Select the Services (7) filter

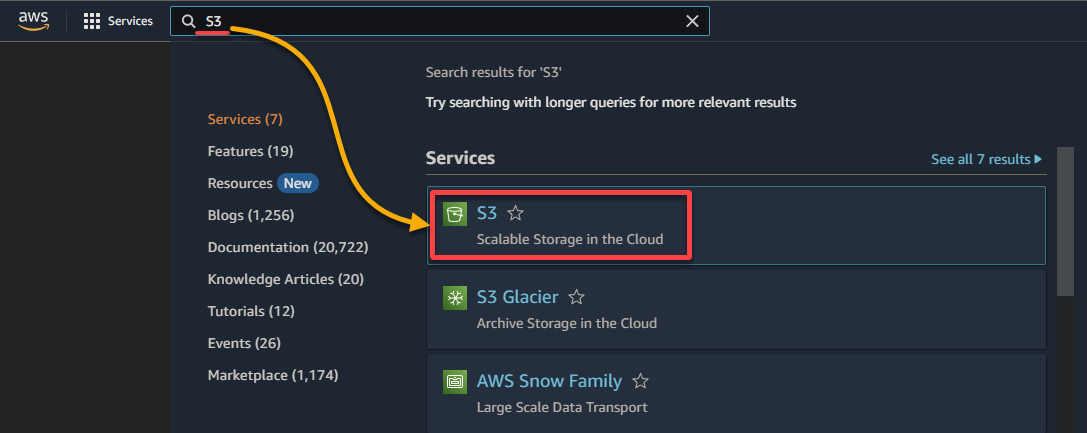[x=245, y=119]
